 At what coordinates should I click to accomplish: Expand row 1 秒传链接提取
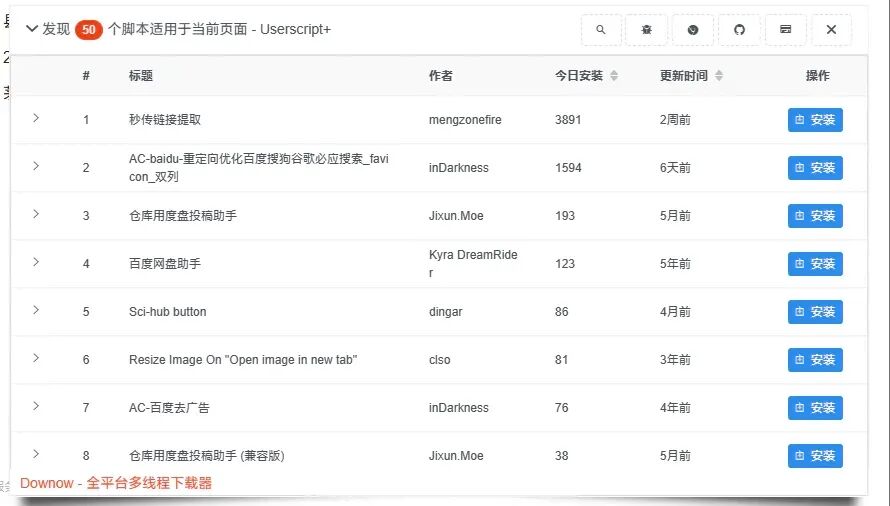pos(36,118)
